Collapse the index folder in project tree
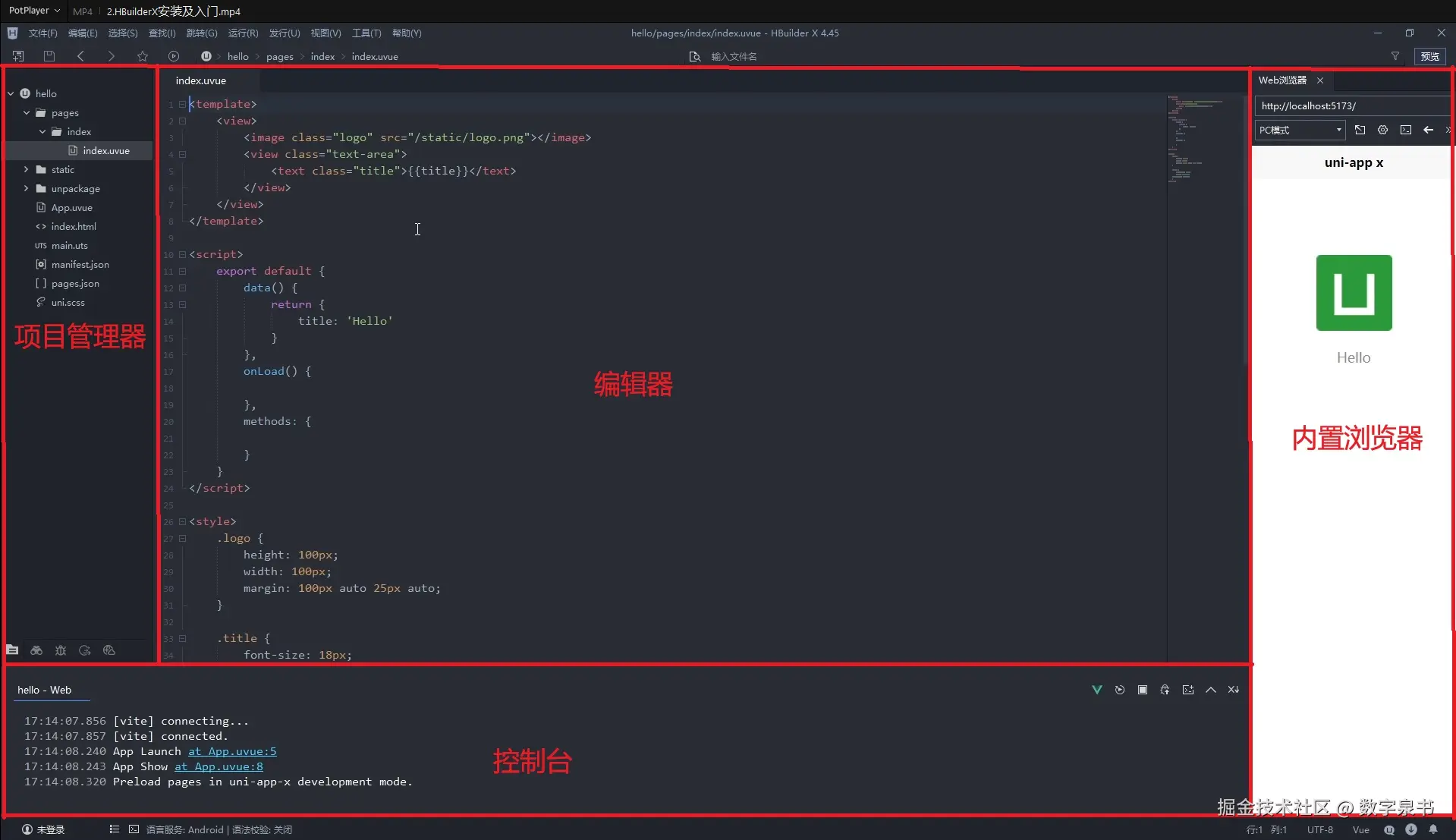Screen dimensions: 1456x840 click(42, 131)
